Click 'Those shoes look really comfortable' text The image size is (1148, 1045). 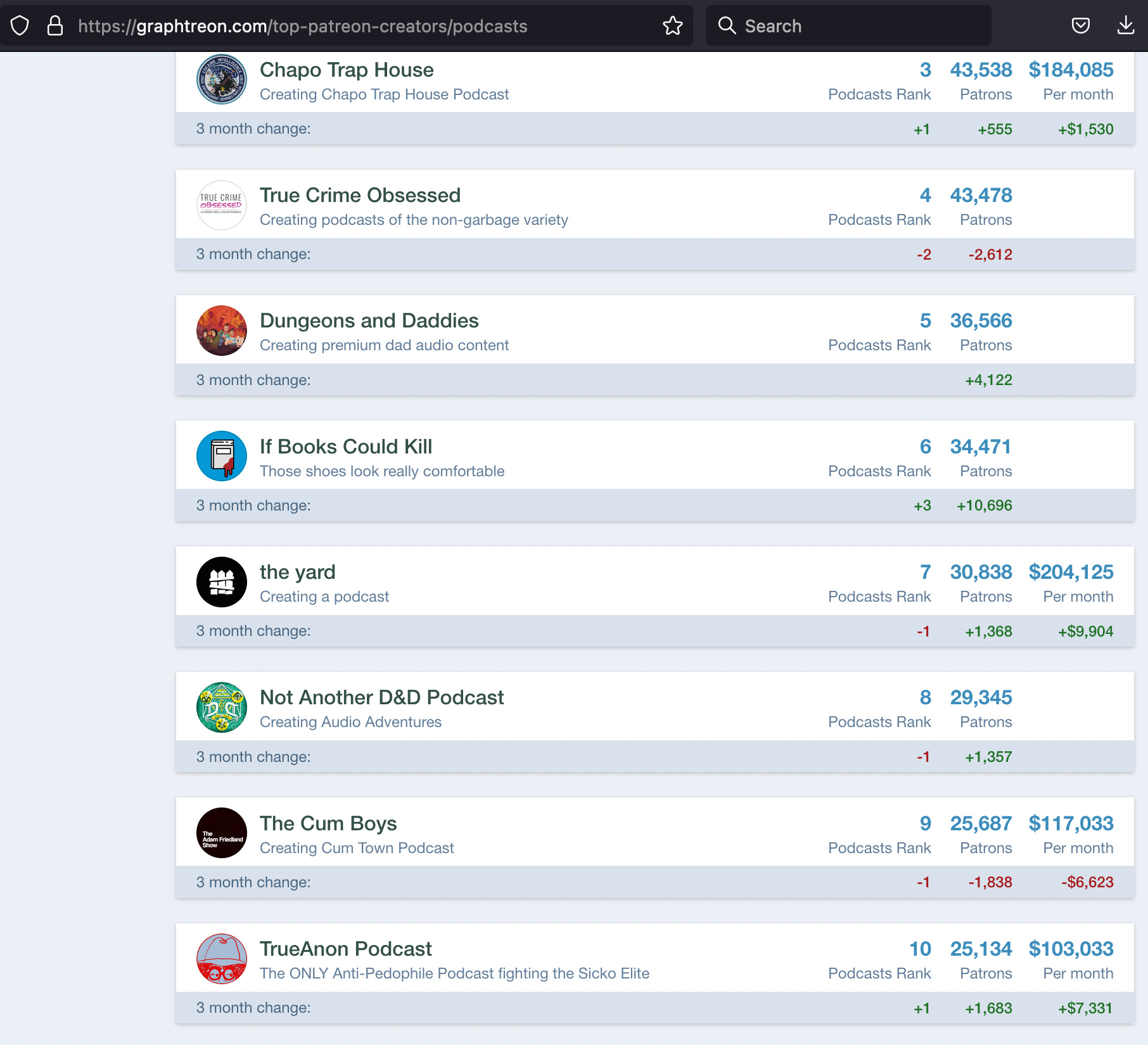(382, 471)
